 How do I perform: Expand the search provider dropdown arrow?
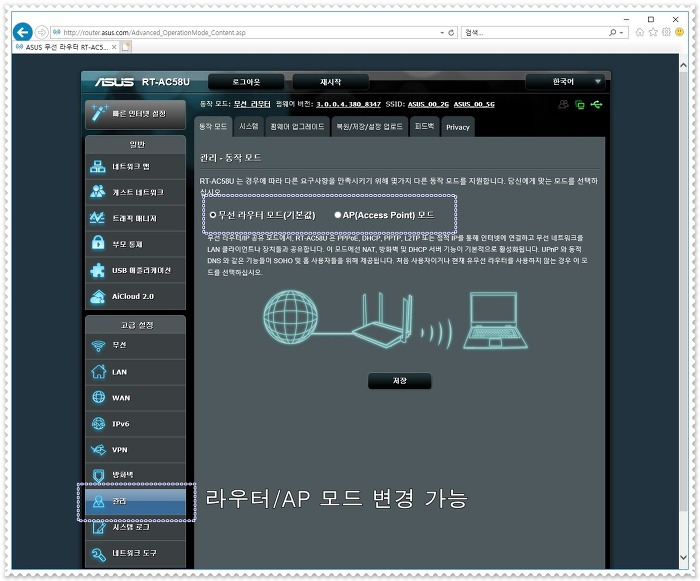coord(621,33)
